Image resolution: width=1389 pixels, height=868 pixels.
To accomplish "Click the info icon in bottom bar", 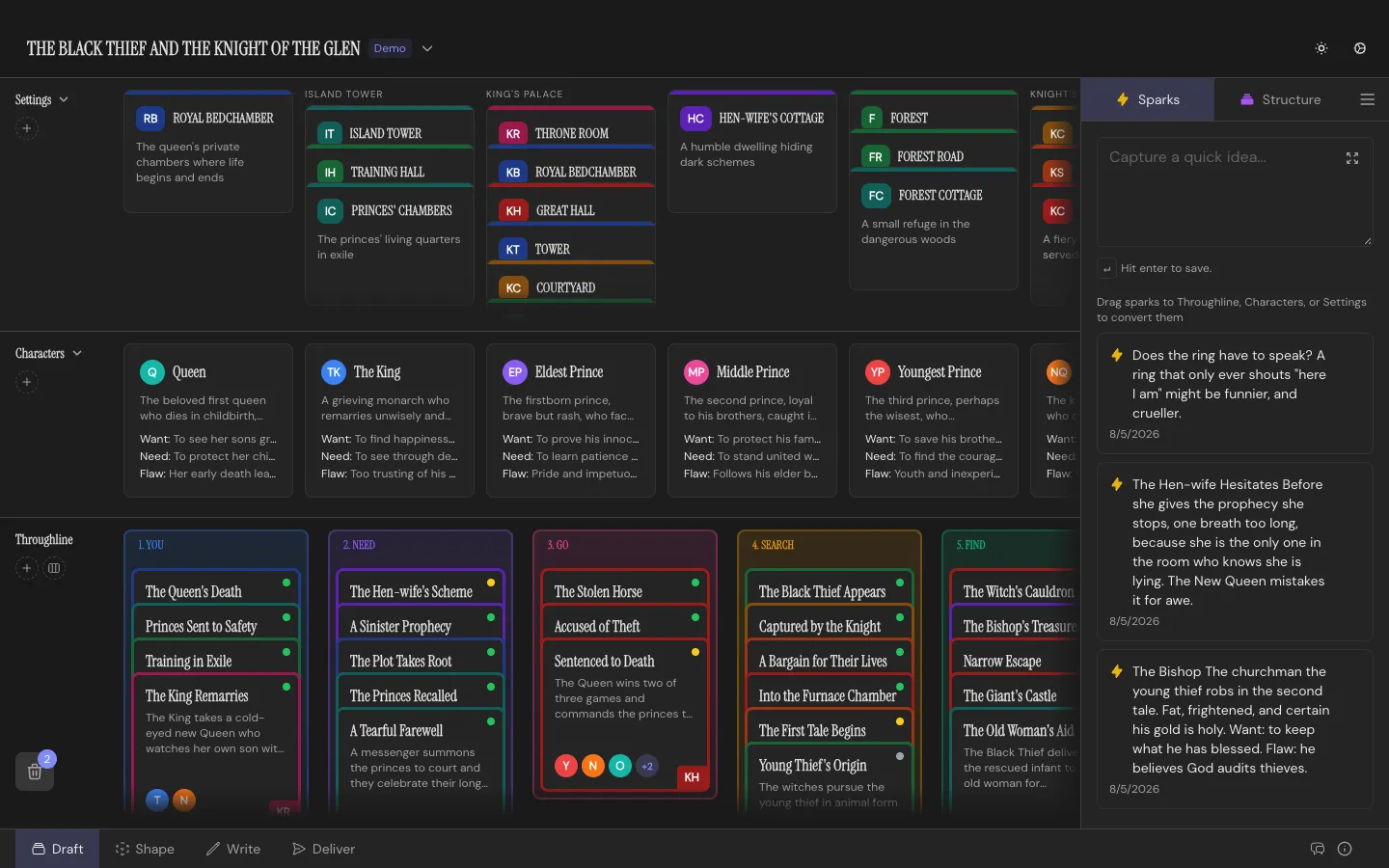I will [x=1345, y=849].
